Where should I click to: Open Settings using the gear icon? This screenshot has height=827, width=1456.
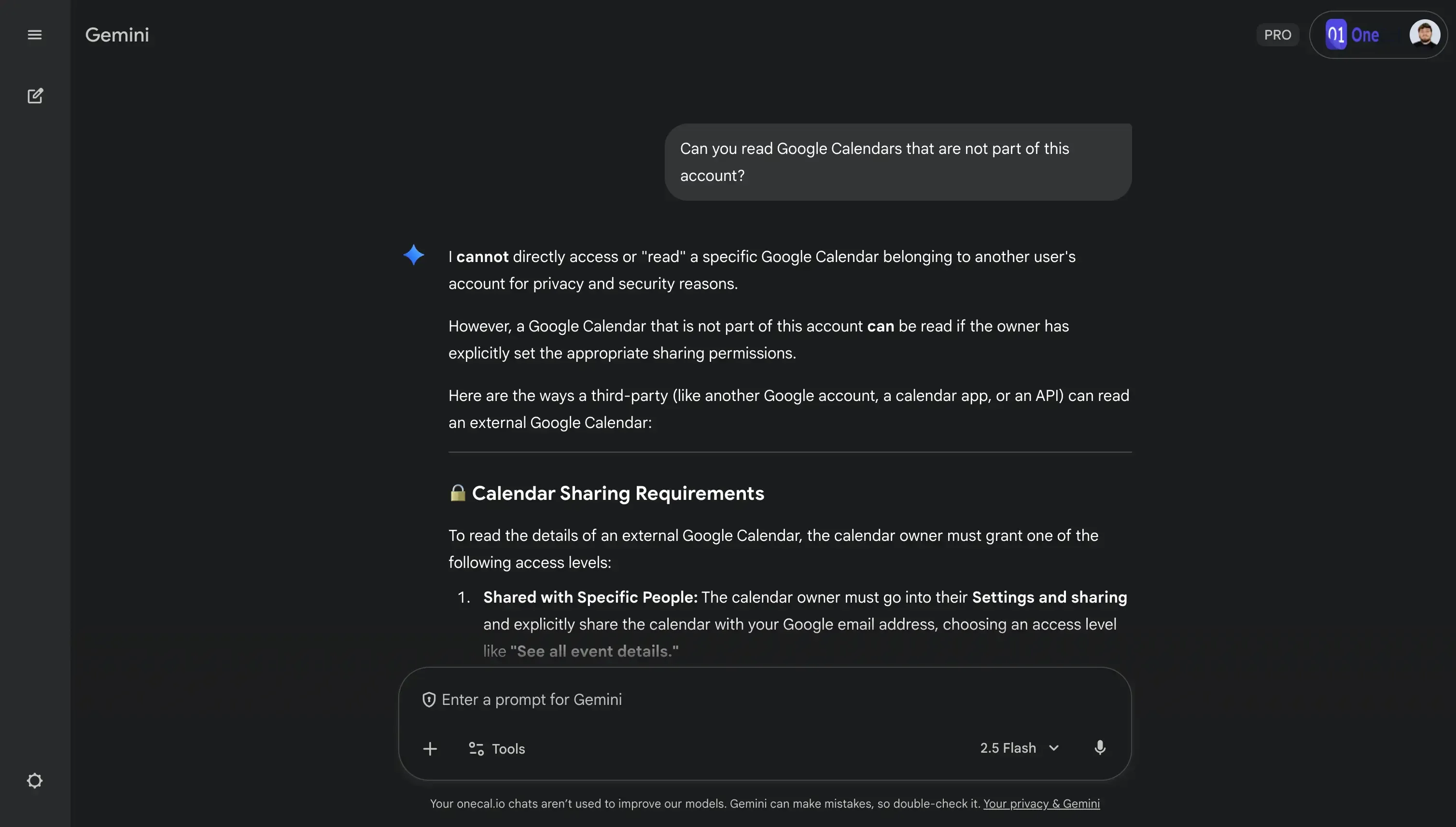click(35, 780)
